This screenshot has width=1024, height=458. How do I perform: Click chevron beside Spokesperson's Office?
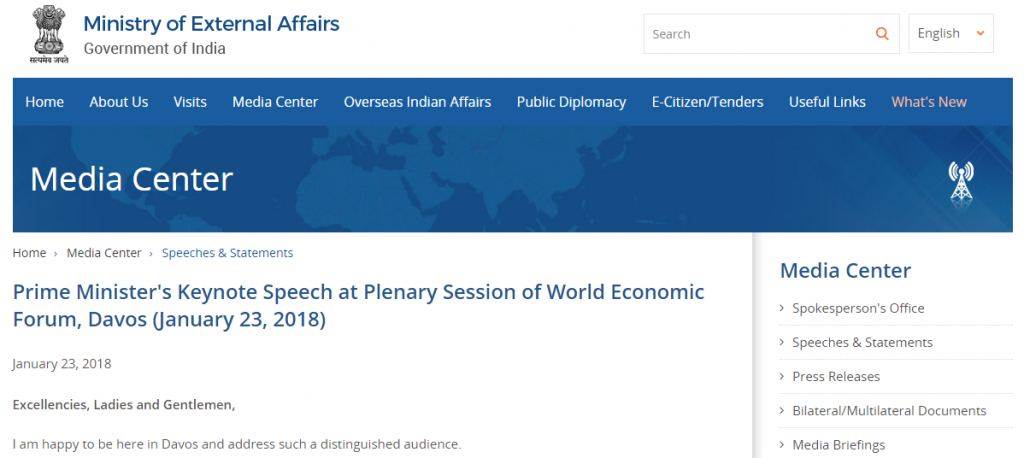coord(782,308)
